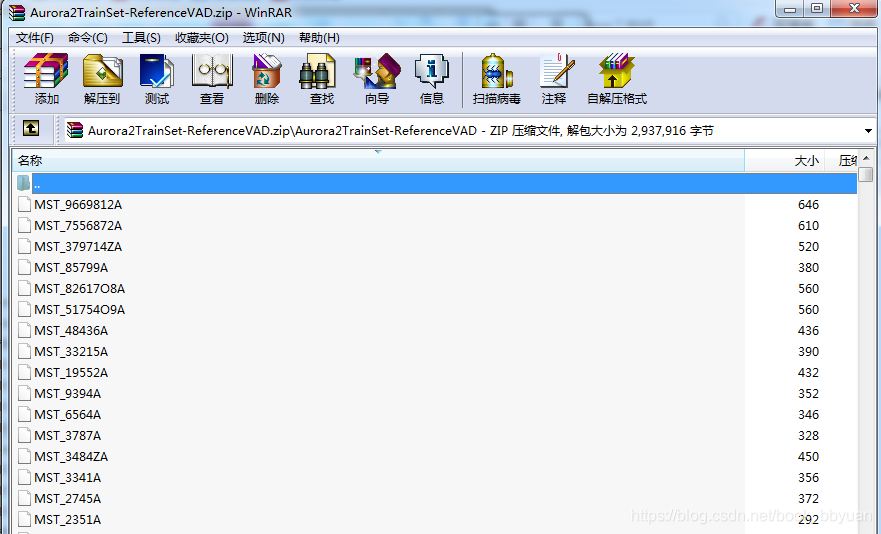This screenshot has width=881, height=534.
Task: Click file icon of MST_85799A
Action: (x=24, y=268)
